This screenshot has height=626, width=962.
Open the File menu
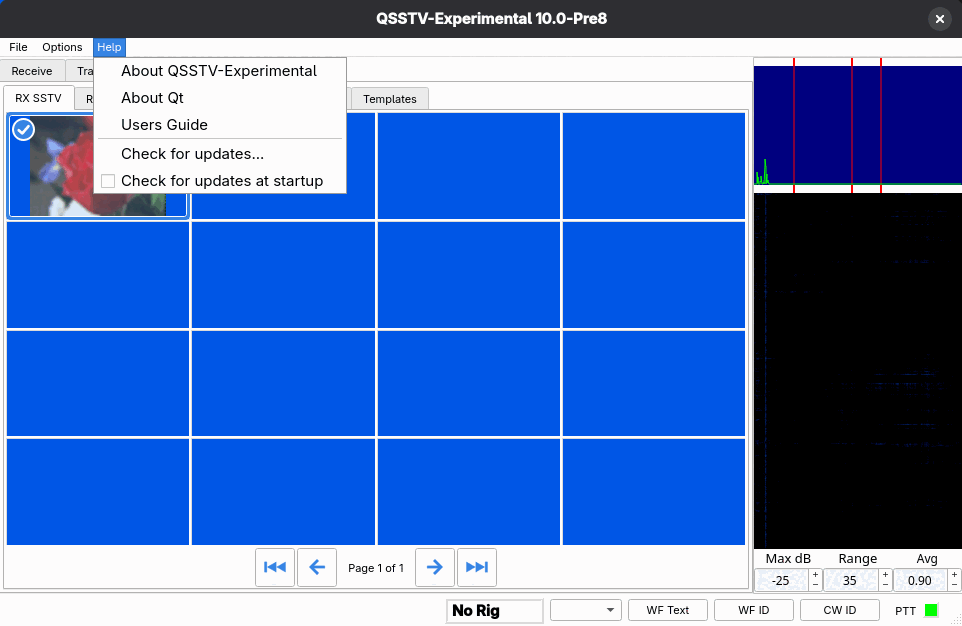click(18, 47)
